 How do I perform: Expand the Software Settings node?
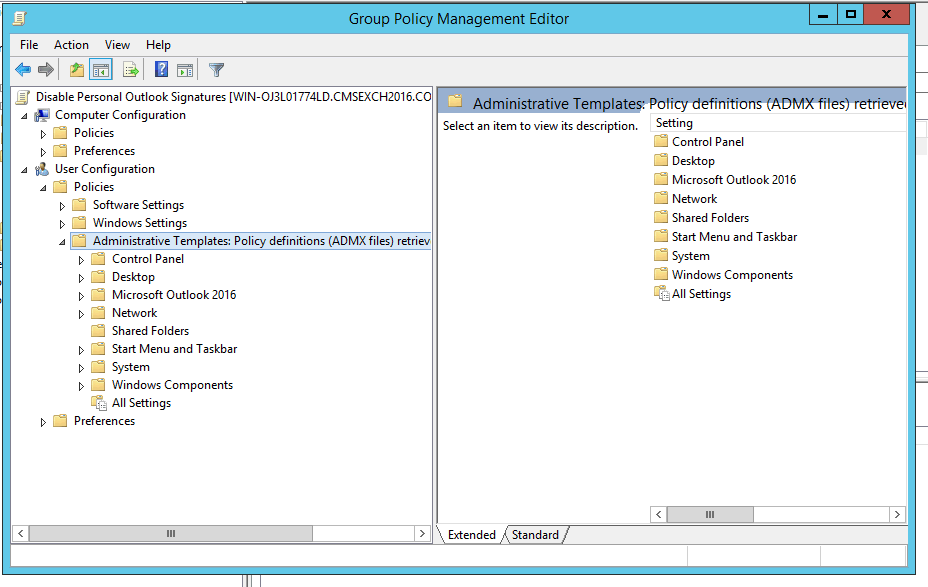click(x=62, y=205)
